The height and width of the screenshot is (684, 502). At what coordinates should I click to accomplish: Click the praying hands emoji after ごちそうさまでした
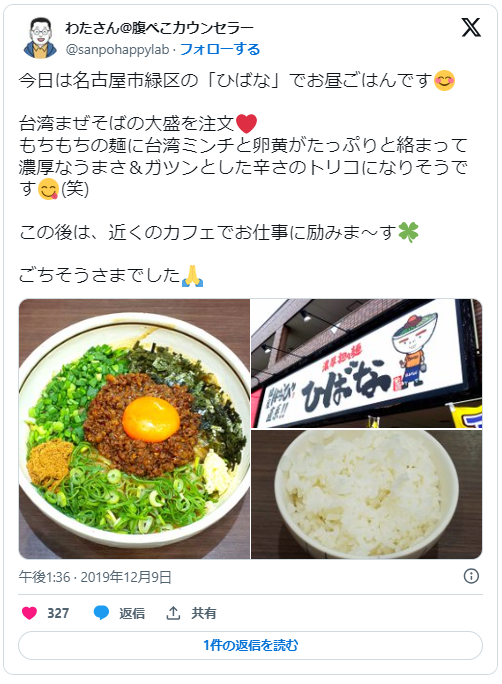click(x=192, y=275)
